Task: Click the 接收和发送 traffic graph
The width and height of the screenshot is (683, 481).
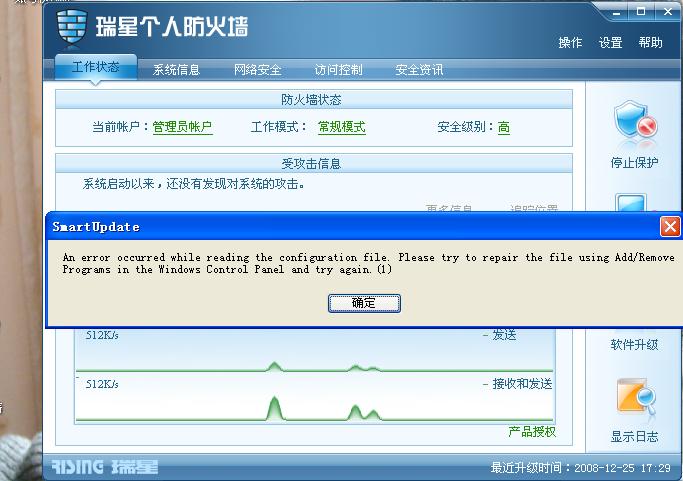Action: pos(314,399)
